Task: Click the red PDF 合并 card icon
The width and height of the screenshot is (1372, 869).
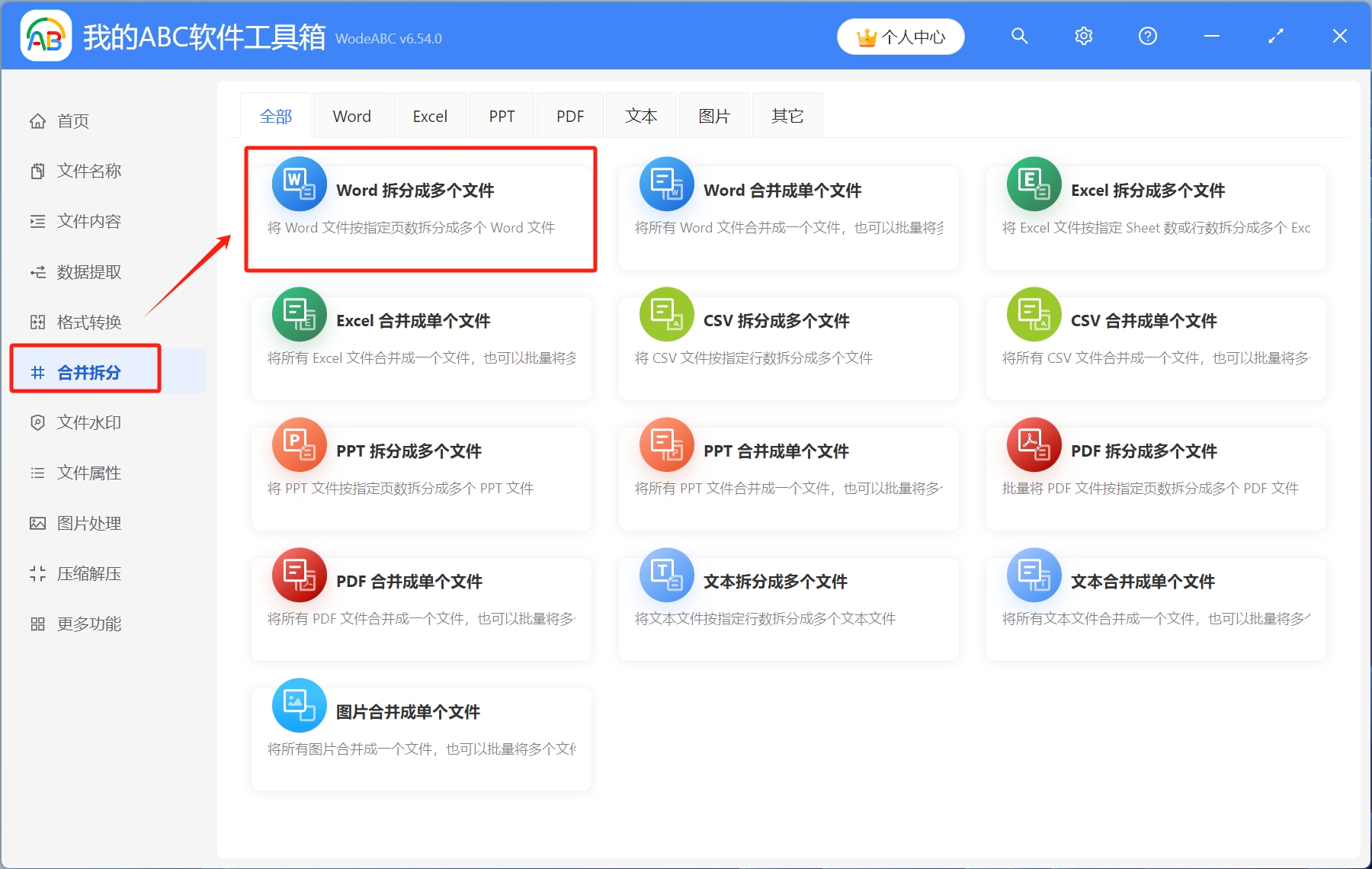Action: [x=299, y=575]
